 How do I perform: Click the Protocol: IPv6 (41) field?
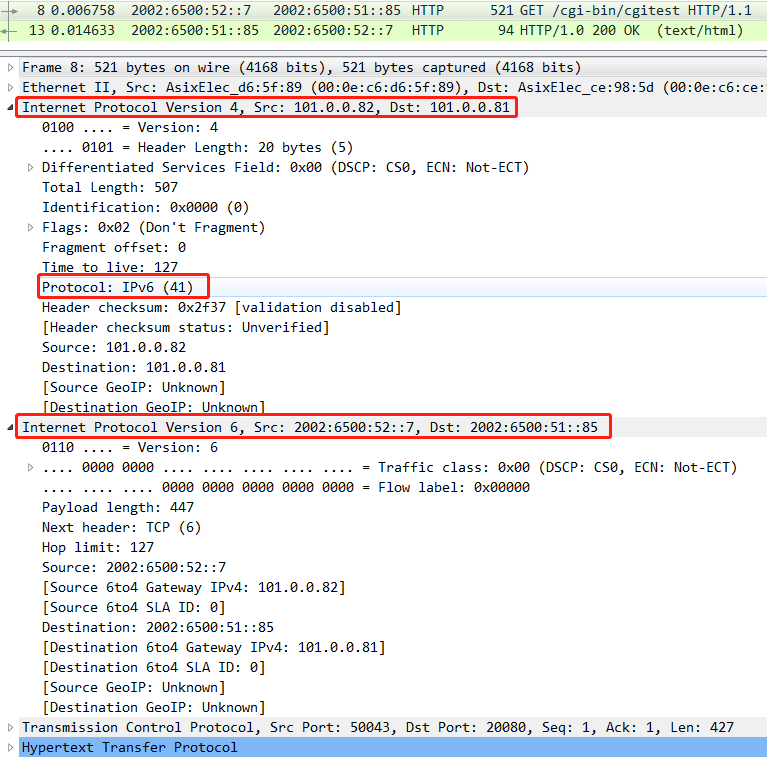click(x=118, y=288)
